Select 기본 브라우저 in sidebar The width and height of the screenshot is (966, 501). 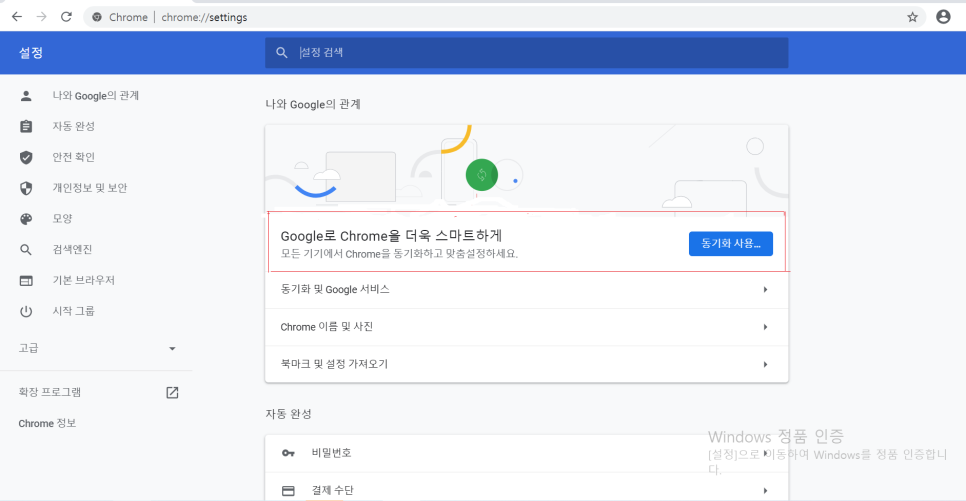point(84,280)
